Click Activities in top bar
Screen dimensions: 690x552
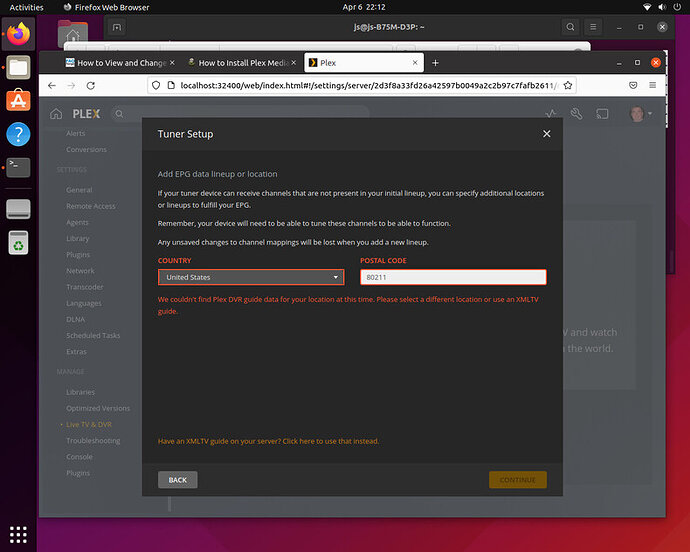[26, 7]
